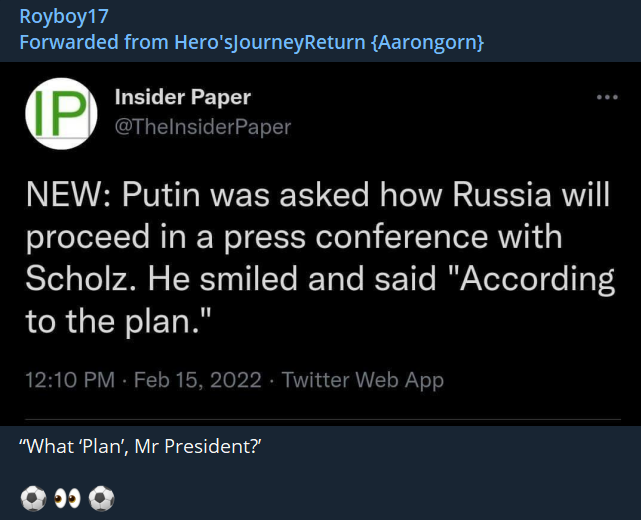The width and height of the screenshot is (641, 520).
Task: Click the Feb 15, 2022 date
Action: coord(197,380)
